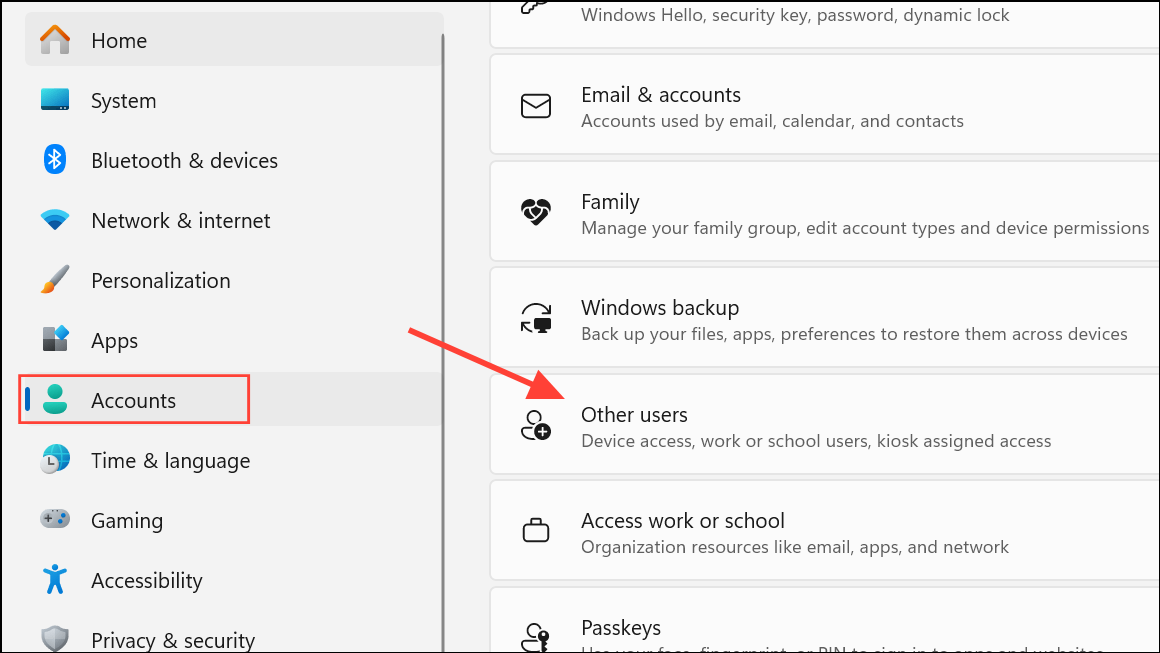
Task: Click the Network wifi icon
Action: pyautogui.click(x=55, y=220)
